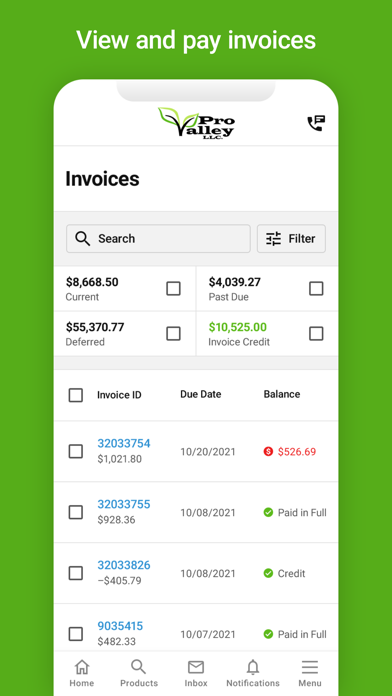Tap green checkmark for invoice 9035415

(268, 634)
